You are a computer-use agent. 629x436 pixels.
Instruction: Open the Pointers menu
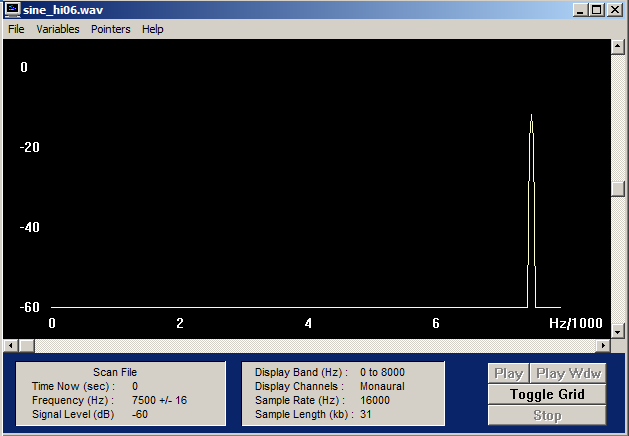111,29
